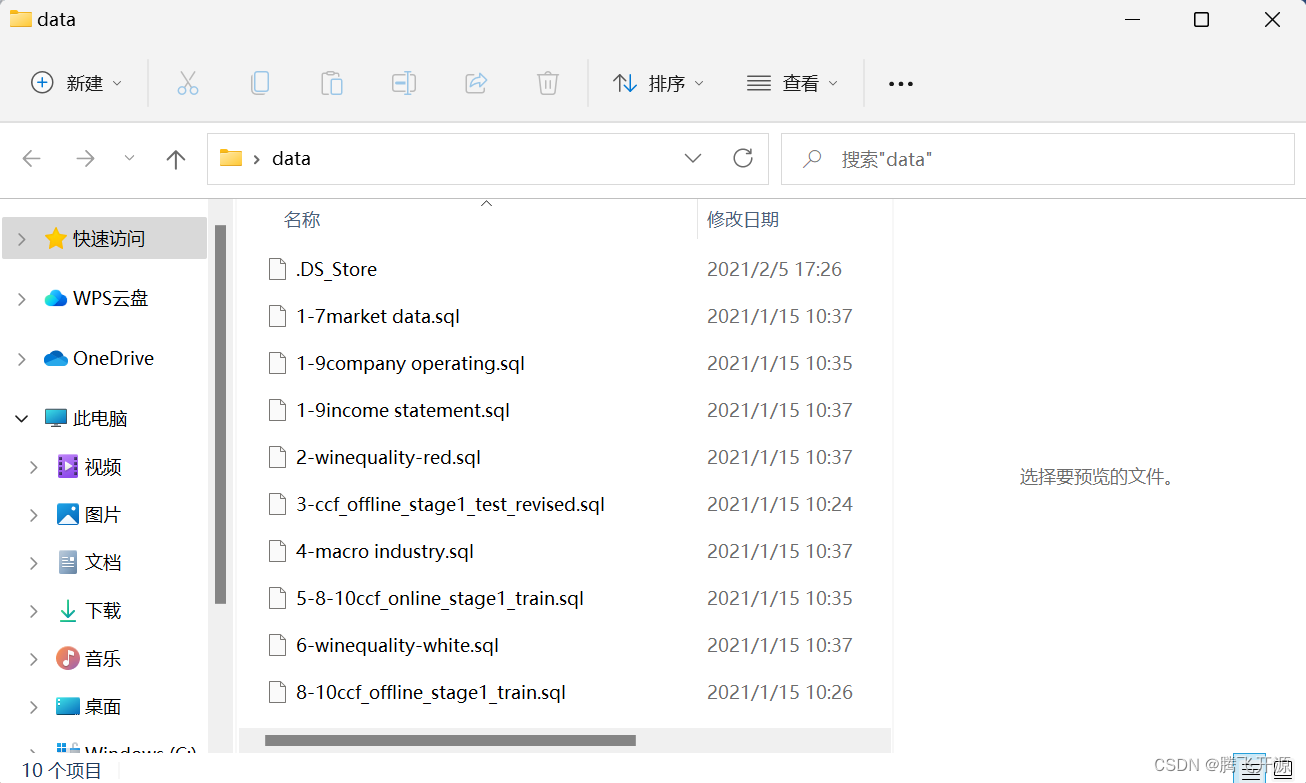Click the Delete trash icon
Viewport: 1306px width, 783px height.
pyautogui.click(x=548, y=83)
